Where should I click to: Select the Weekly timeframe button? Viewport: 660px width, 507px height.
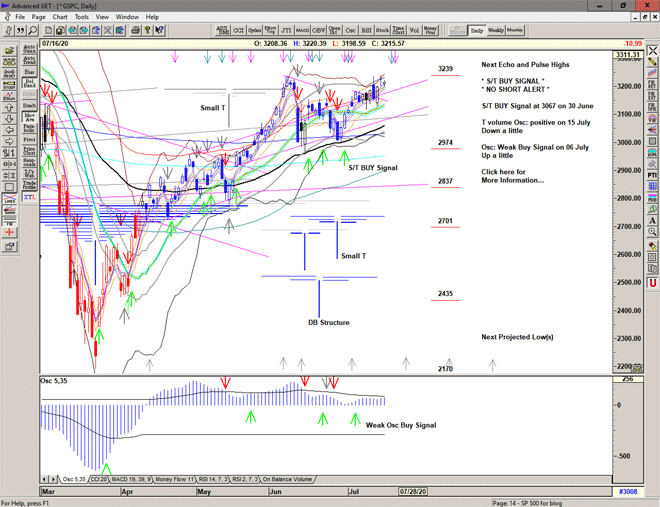[496, 31]
